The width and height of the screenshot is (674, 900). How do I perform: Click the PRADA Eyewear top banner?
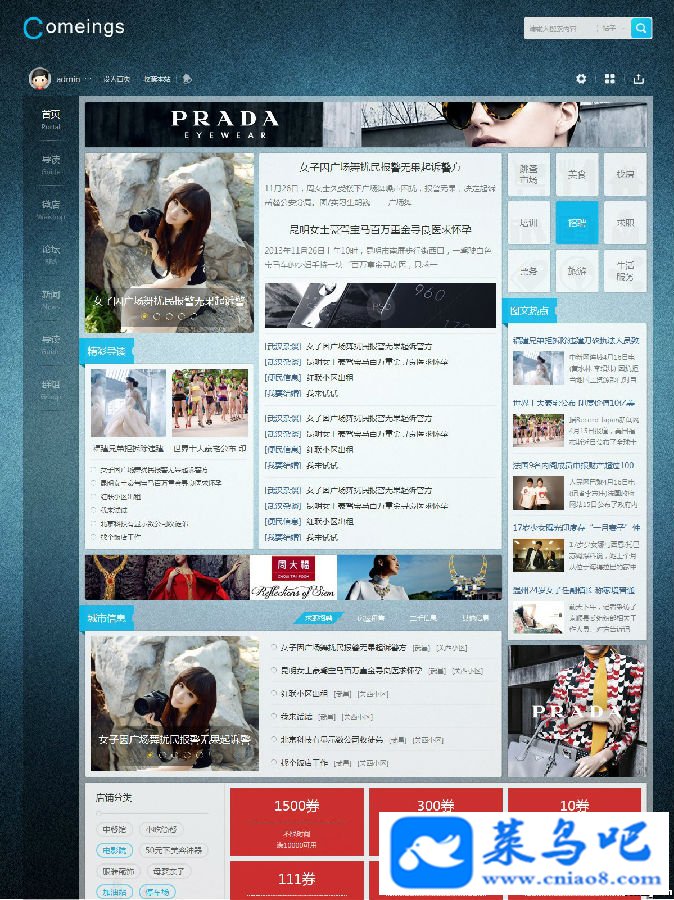tap(366, 125)
